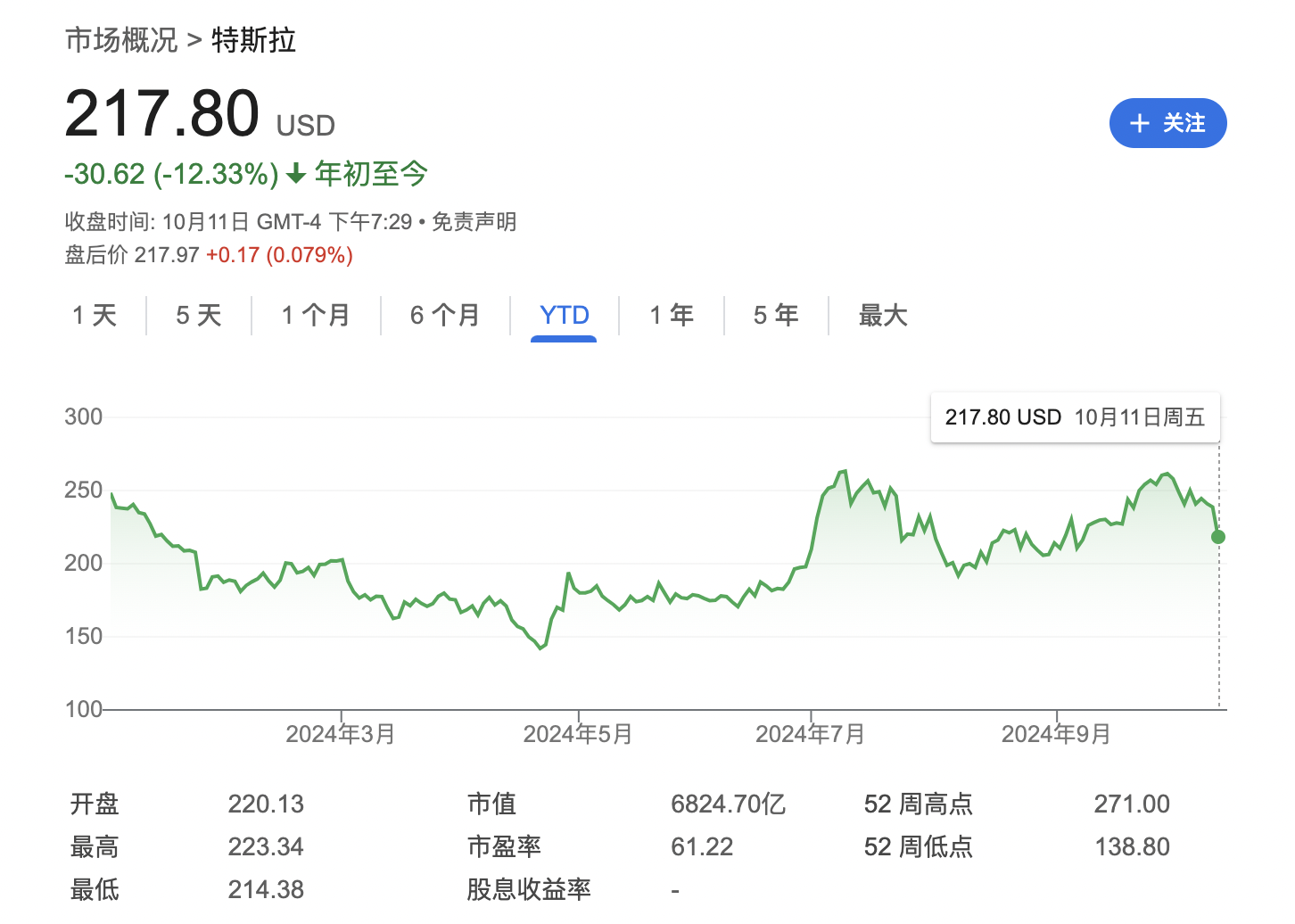Viewport: 1295px width, 924px height.
Task: Click the 2024年7月 x-axis label
Action: [x=810, y=734]
